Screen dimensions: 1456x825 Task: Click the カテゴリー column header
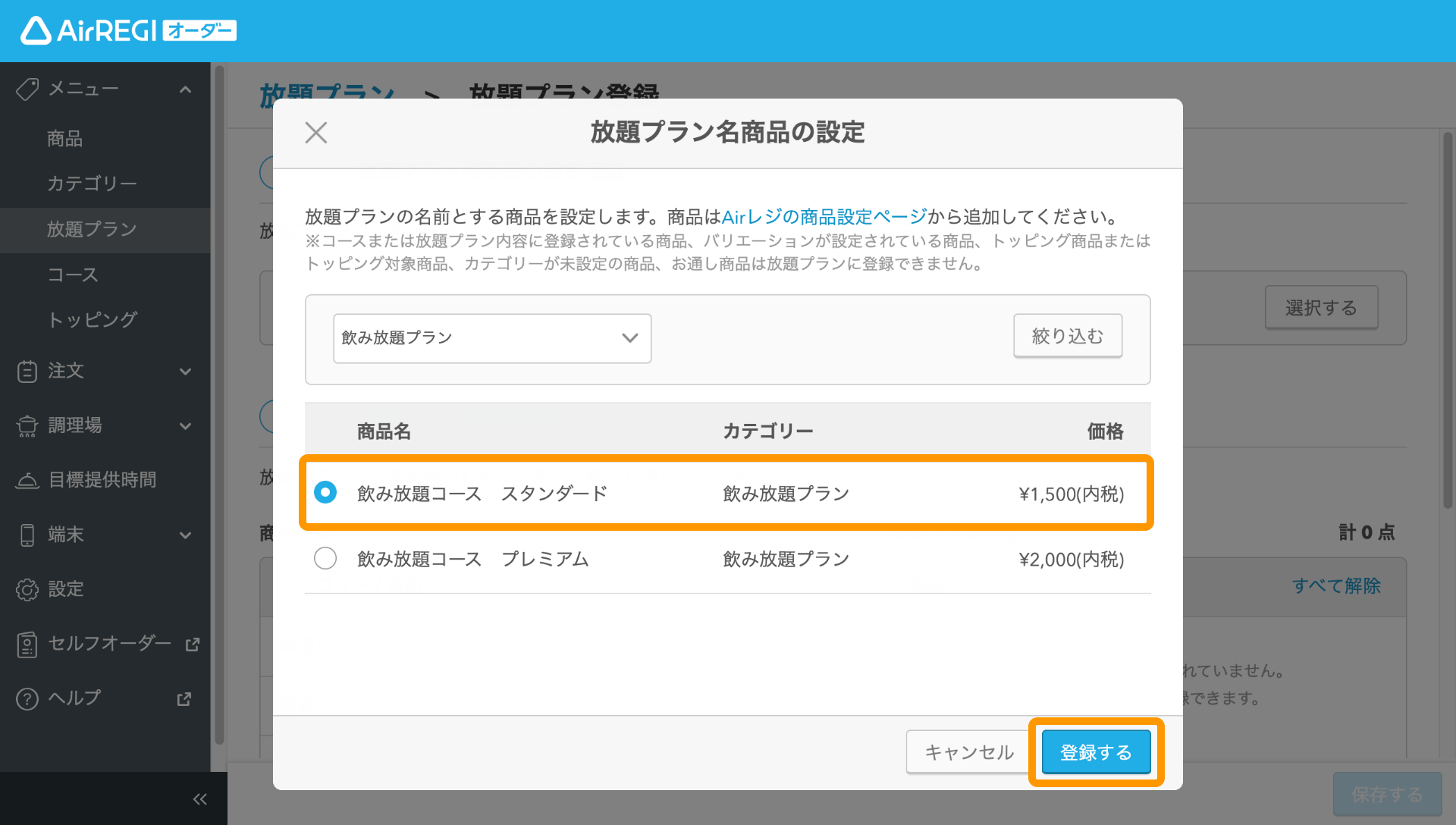767,431
